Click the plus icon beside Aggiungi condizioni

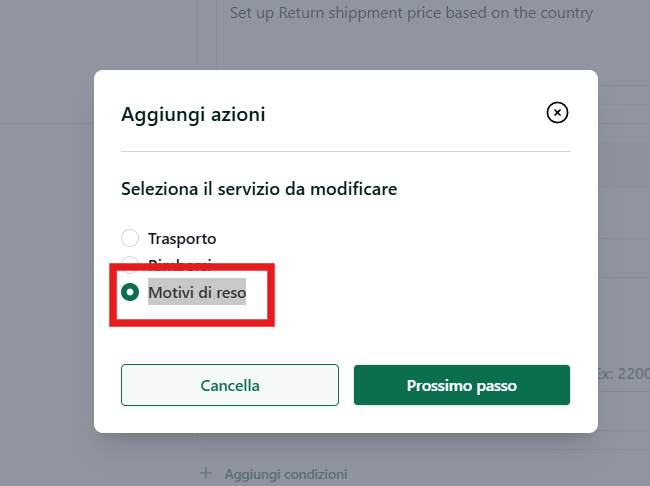click(x=206, y=473)
